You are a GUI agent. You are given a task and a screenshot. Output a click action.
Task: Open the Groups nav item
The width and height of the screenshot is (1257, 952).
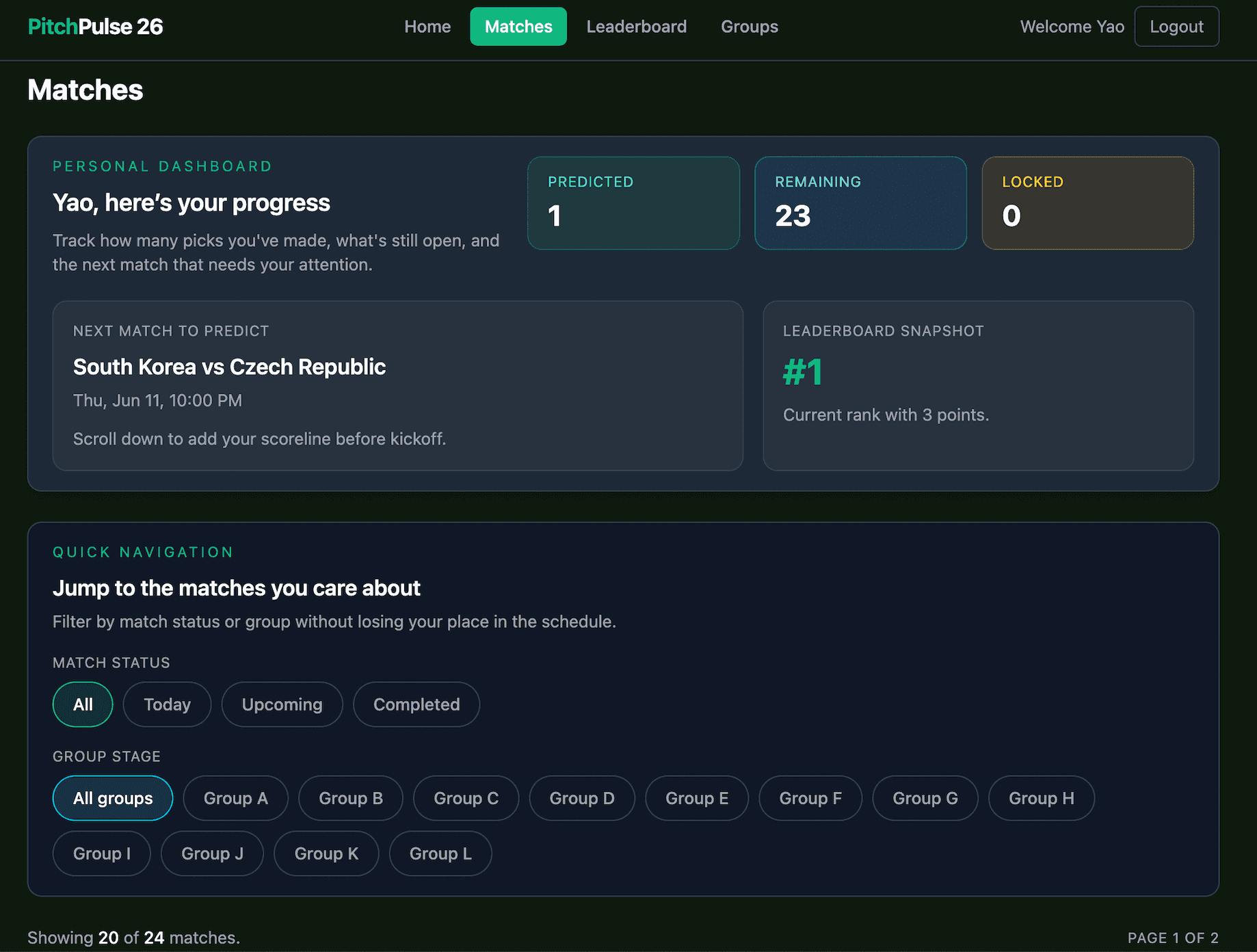pos(750,27)
